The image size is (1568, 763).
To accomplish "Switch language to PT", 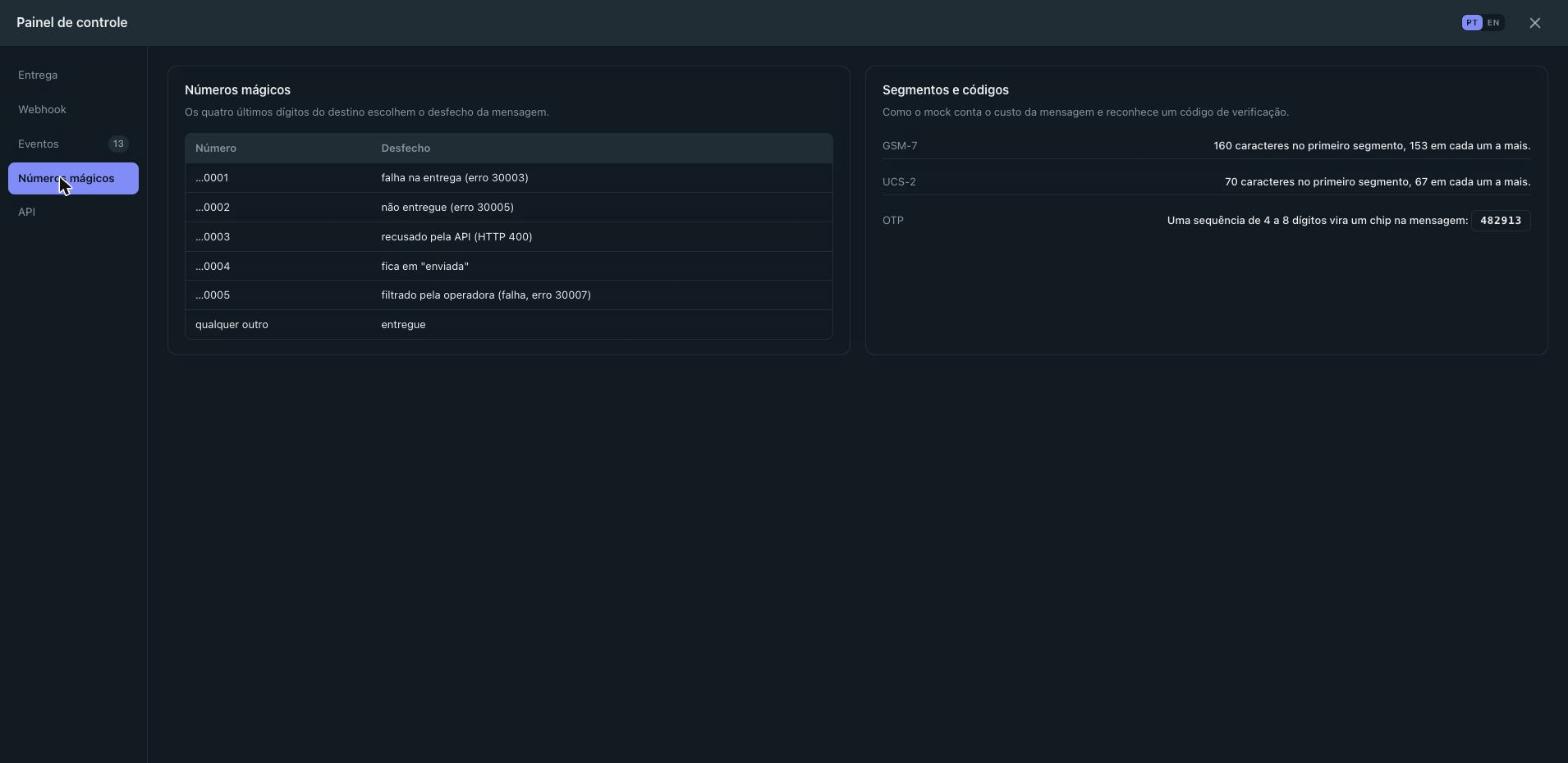I will pos(1472,23).
